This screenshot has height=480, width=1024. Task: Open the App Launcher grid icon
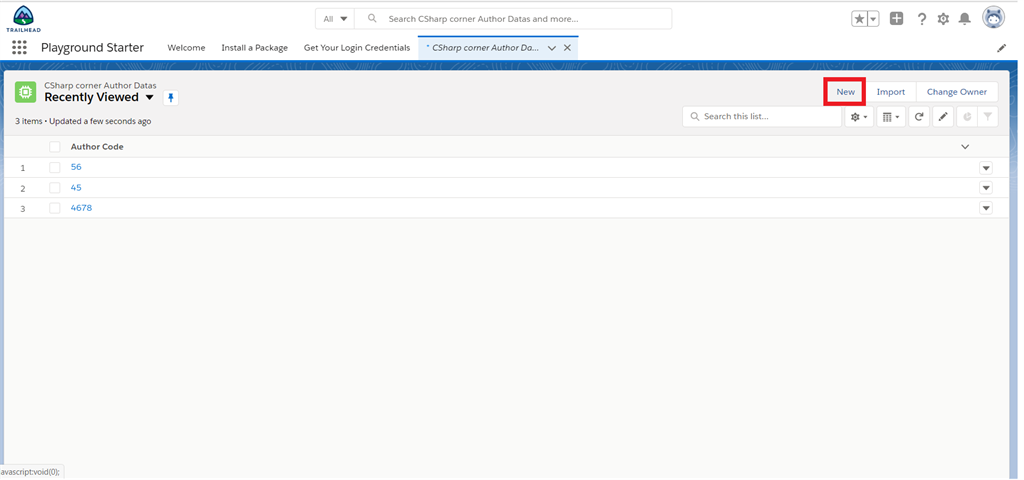pyautogui.click(x=20, y=48)
